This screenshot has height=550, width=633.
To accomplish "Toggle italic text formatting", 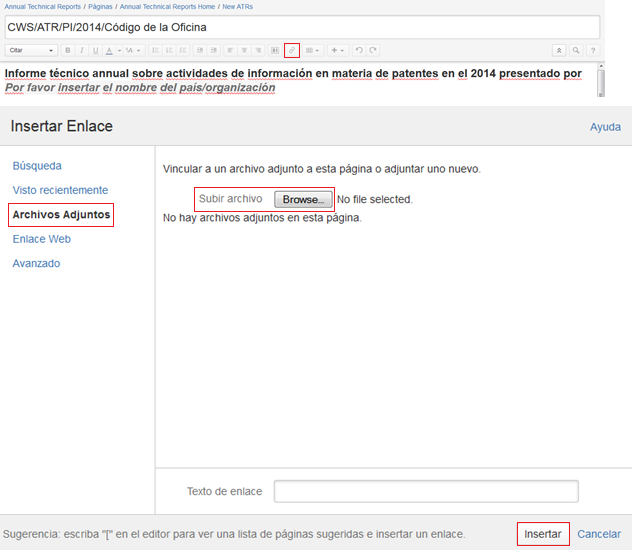I will (x=82, y=50).
